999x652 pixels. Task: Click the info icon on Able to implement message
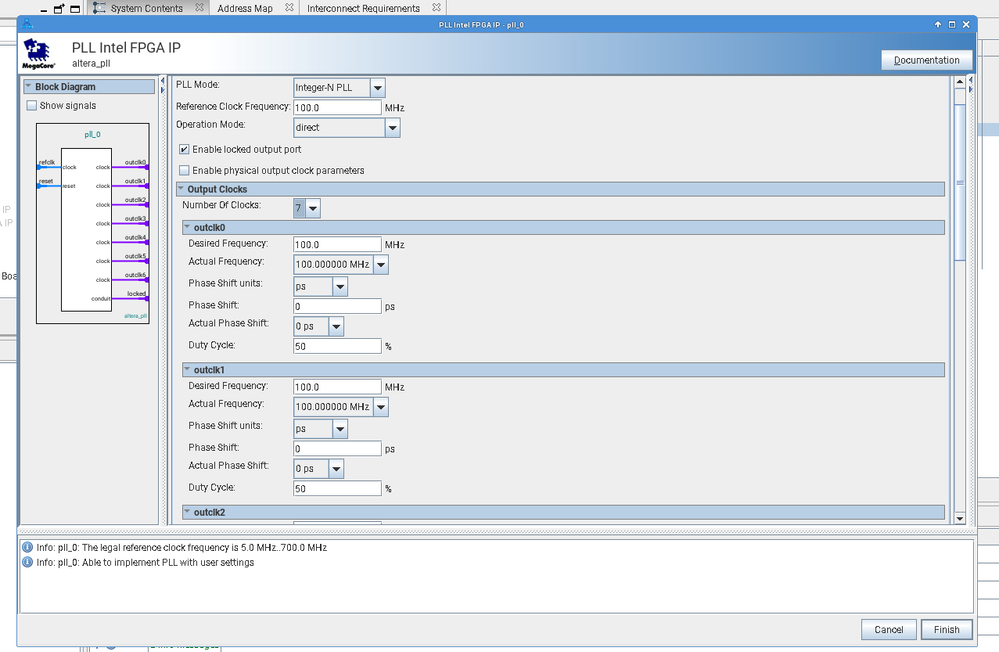(27, 562)
